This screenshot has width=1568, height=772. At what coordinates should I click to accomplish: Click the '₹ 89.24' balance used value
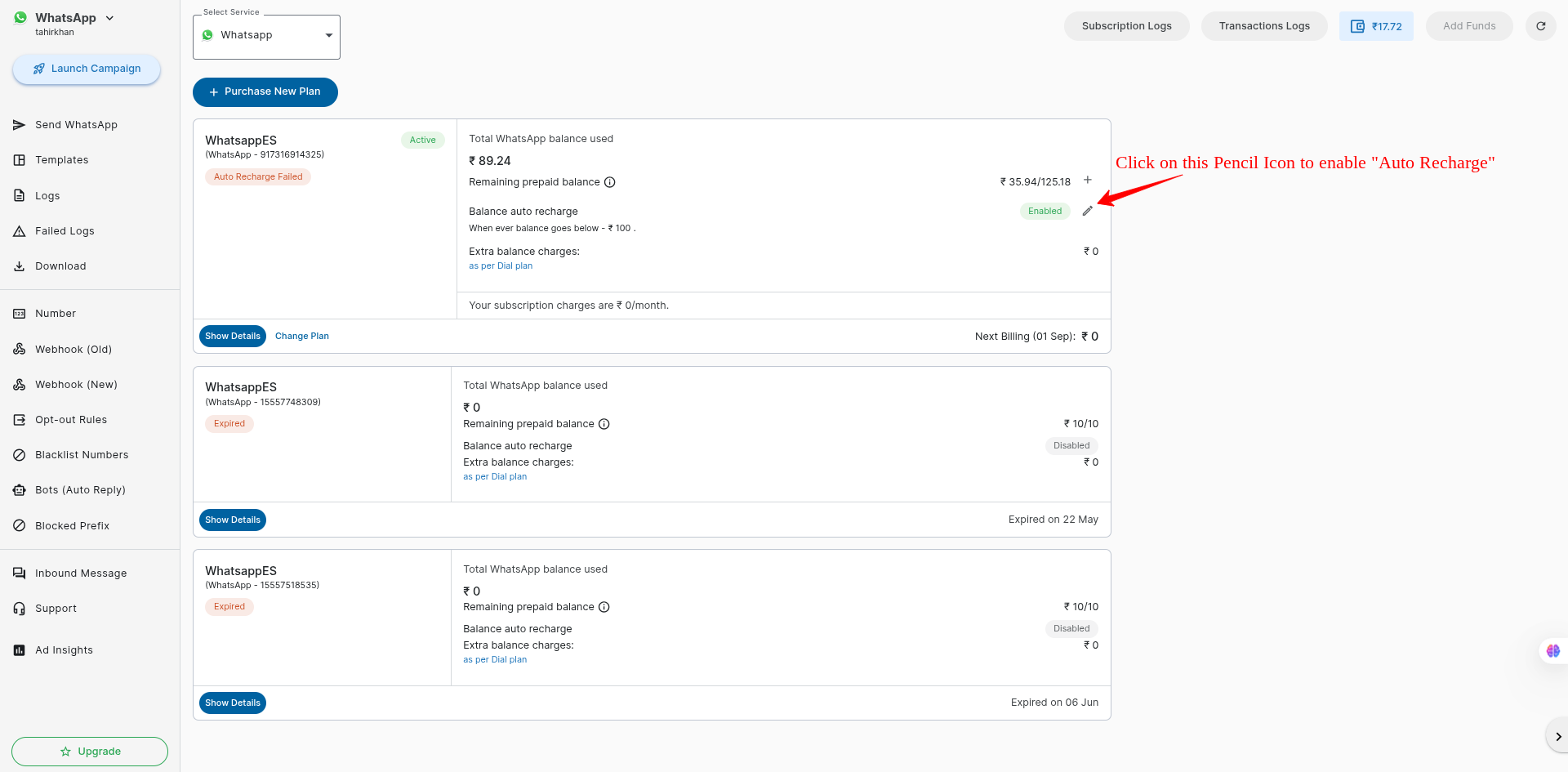pos(490,161)
